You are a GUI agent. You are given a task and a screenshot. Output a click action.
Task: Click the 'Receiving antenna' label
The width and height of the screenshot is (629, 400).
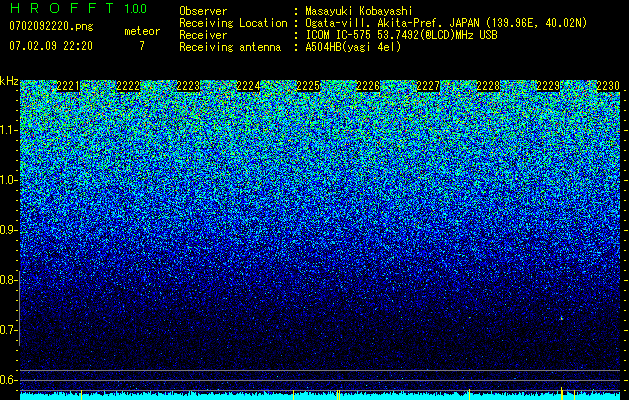click(x=230, y=47)
